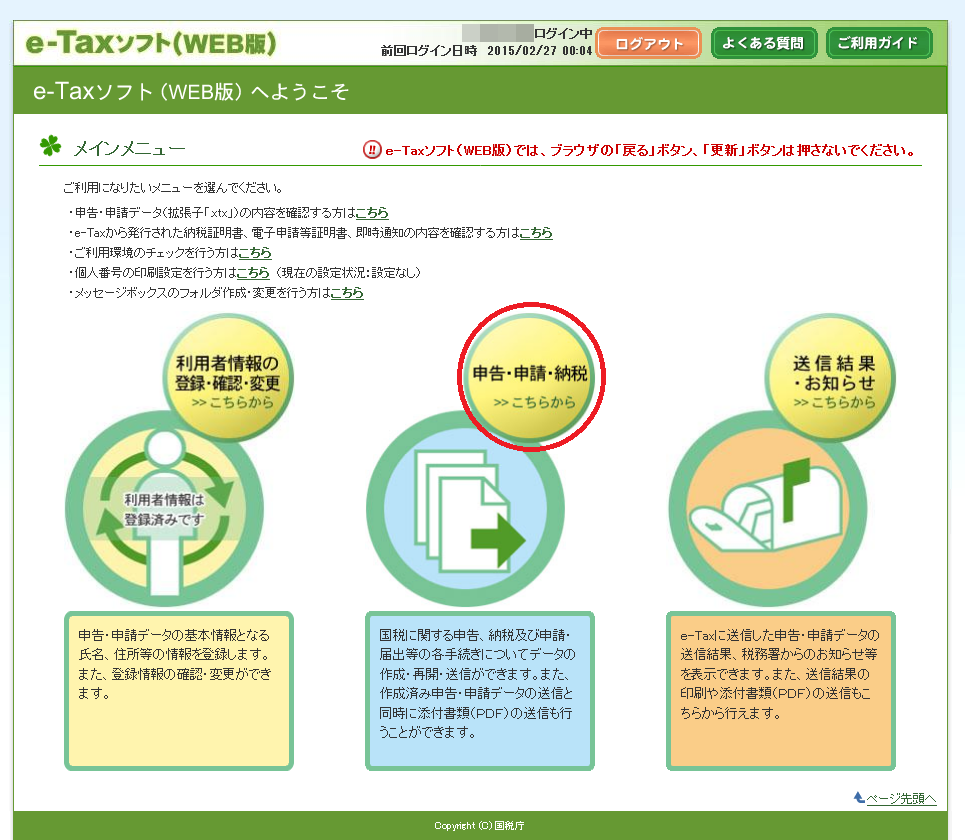
Task: Click こちら link for 個人番号の印刷設定
Action: point(253,273)
